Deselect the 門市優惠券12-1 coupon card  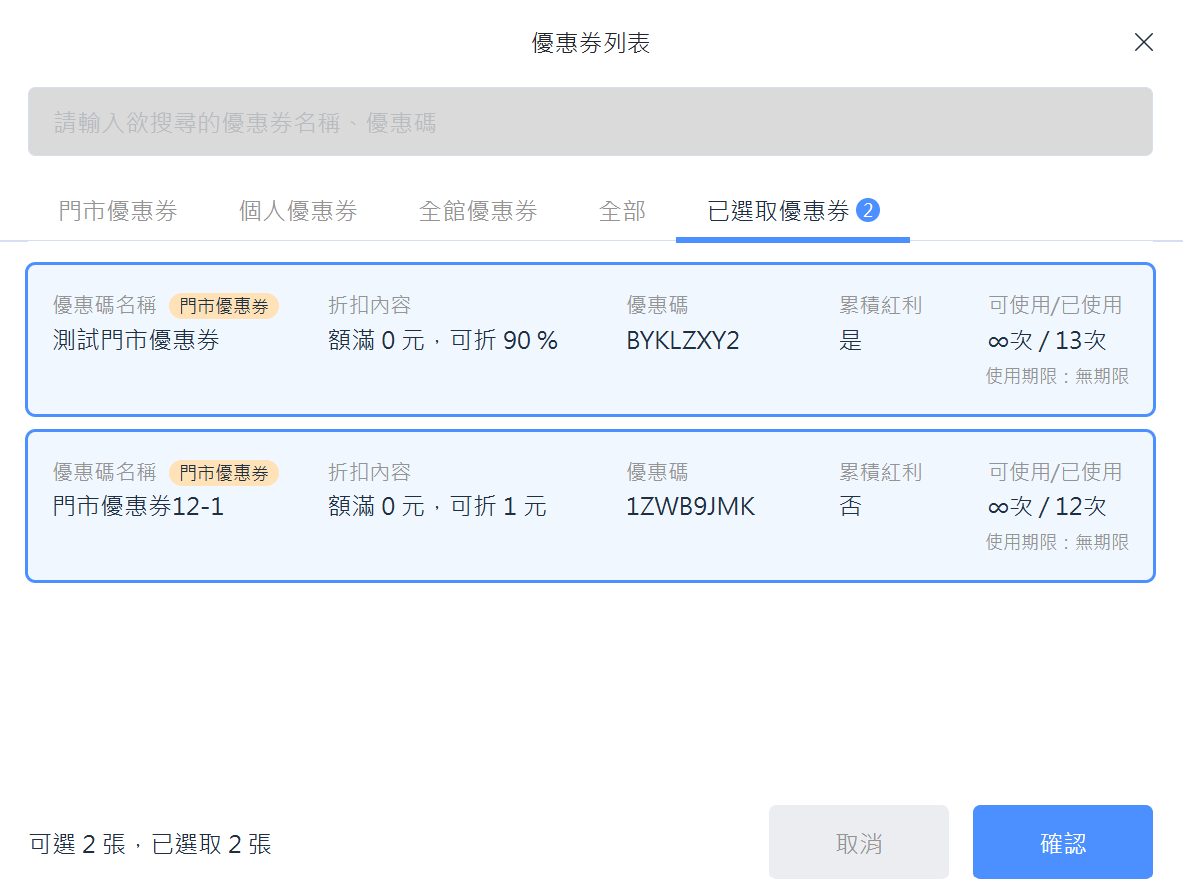click(590, 506)
